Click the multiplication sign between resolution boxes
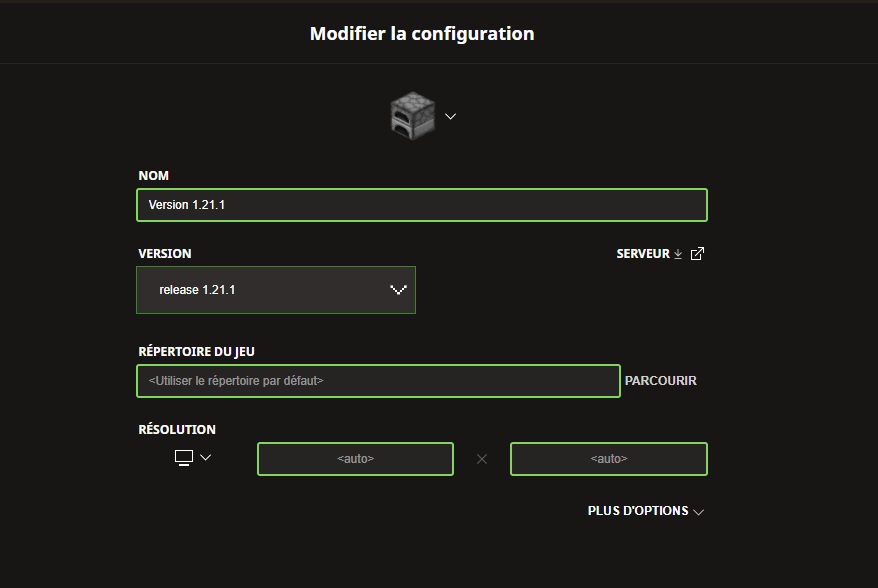Image resolution: width=878 pixels, height=588 pixels. click(x=482, y=459)
